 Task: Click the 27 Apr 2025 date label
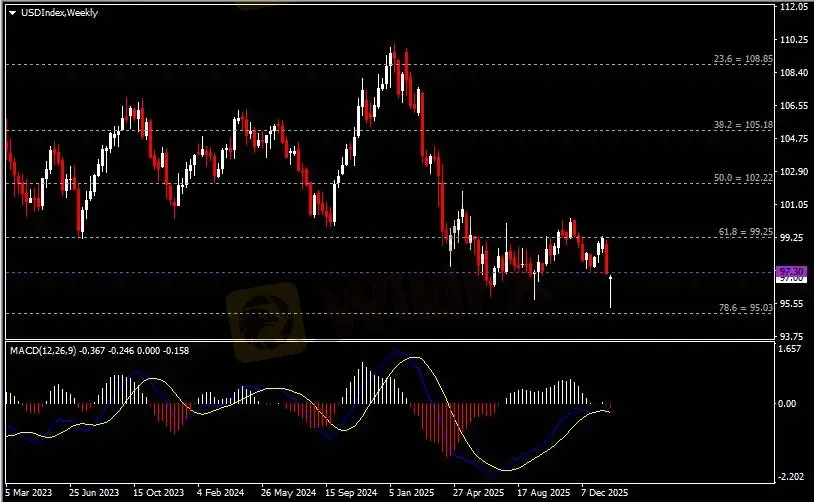471,493
